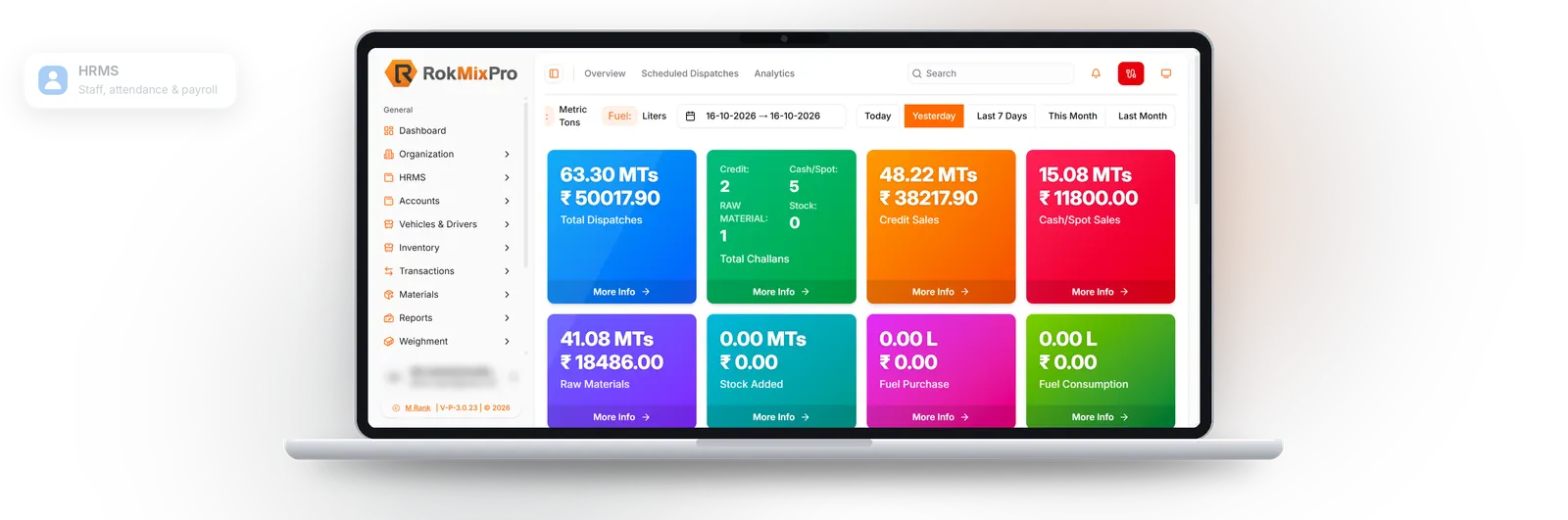Click the Metric Tons unit label
The width and height of the screenshot is (1568, 520).
572,116
